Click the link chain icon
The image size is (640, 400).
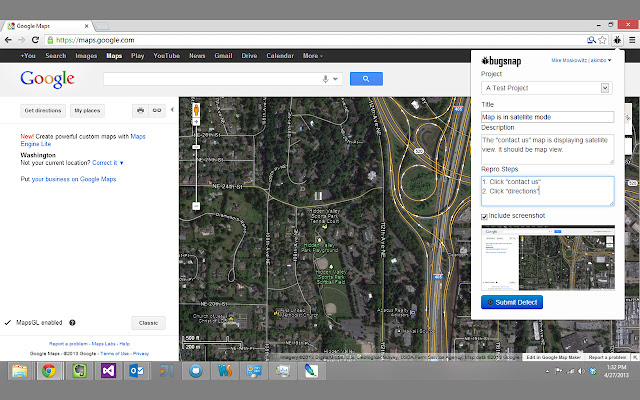tap(157, 110)
